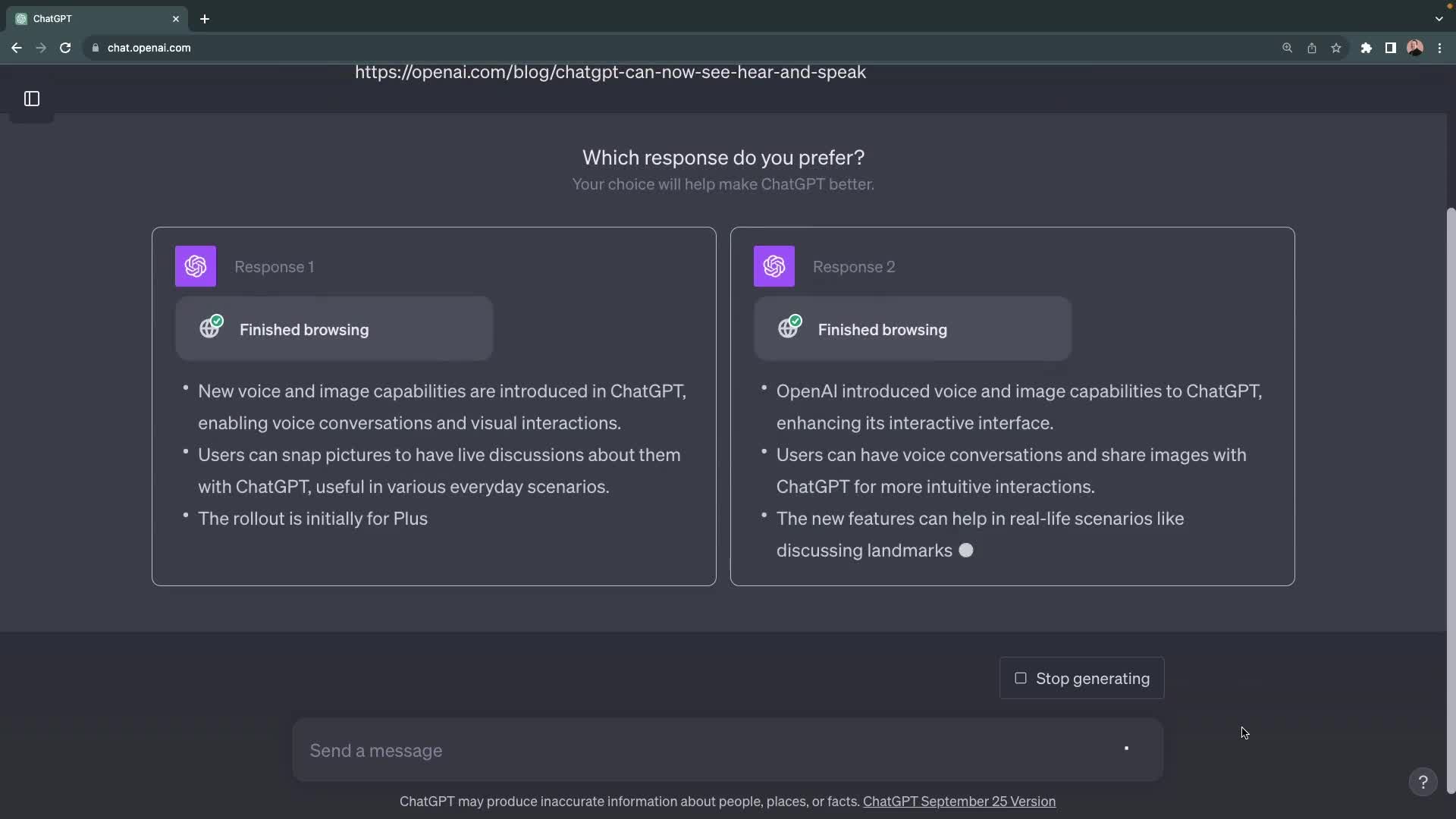1456x819 pixels.
Task: Toggle the ChatGPT sidebar panel icon
Action: [32, 99]
